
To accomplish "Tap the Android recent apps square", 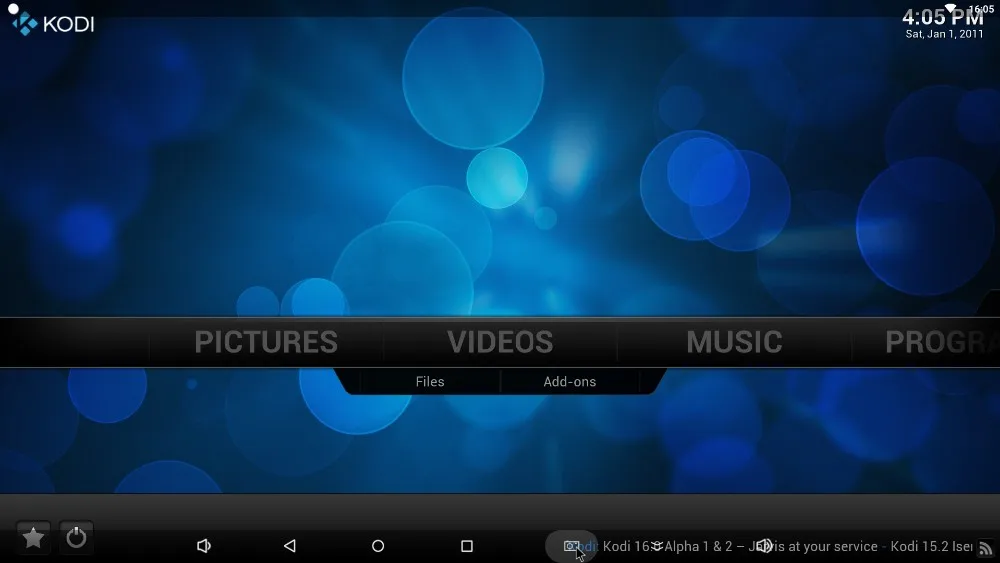I will [467, 546].
